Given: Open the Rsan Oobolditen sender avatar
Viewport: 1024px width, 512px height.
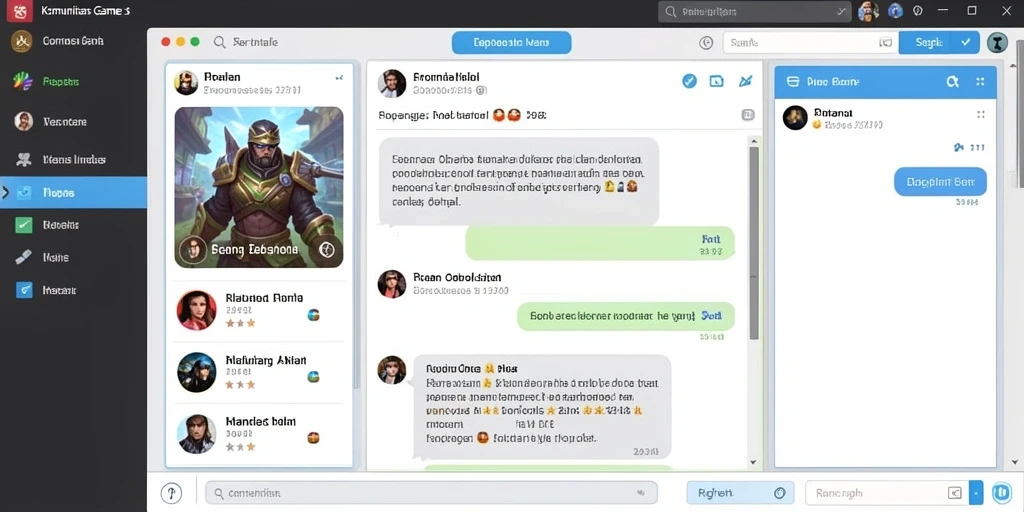Looking at the screenshot, I should click(x=392, y=284).
